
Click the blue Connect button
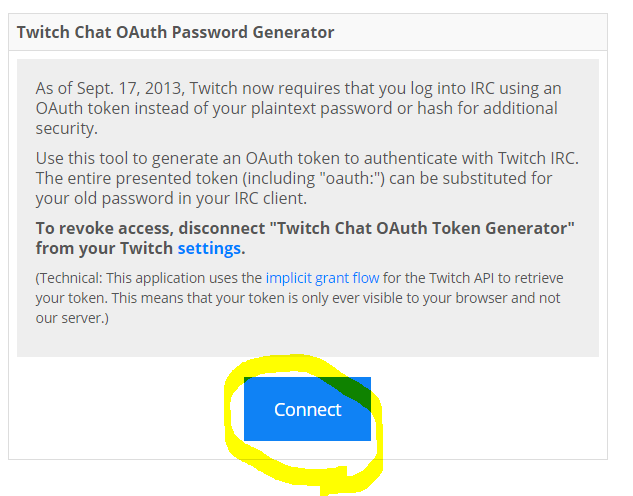point(307,409)
